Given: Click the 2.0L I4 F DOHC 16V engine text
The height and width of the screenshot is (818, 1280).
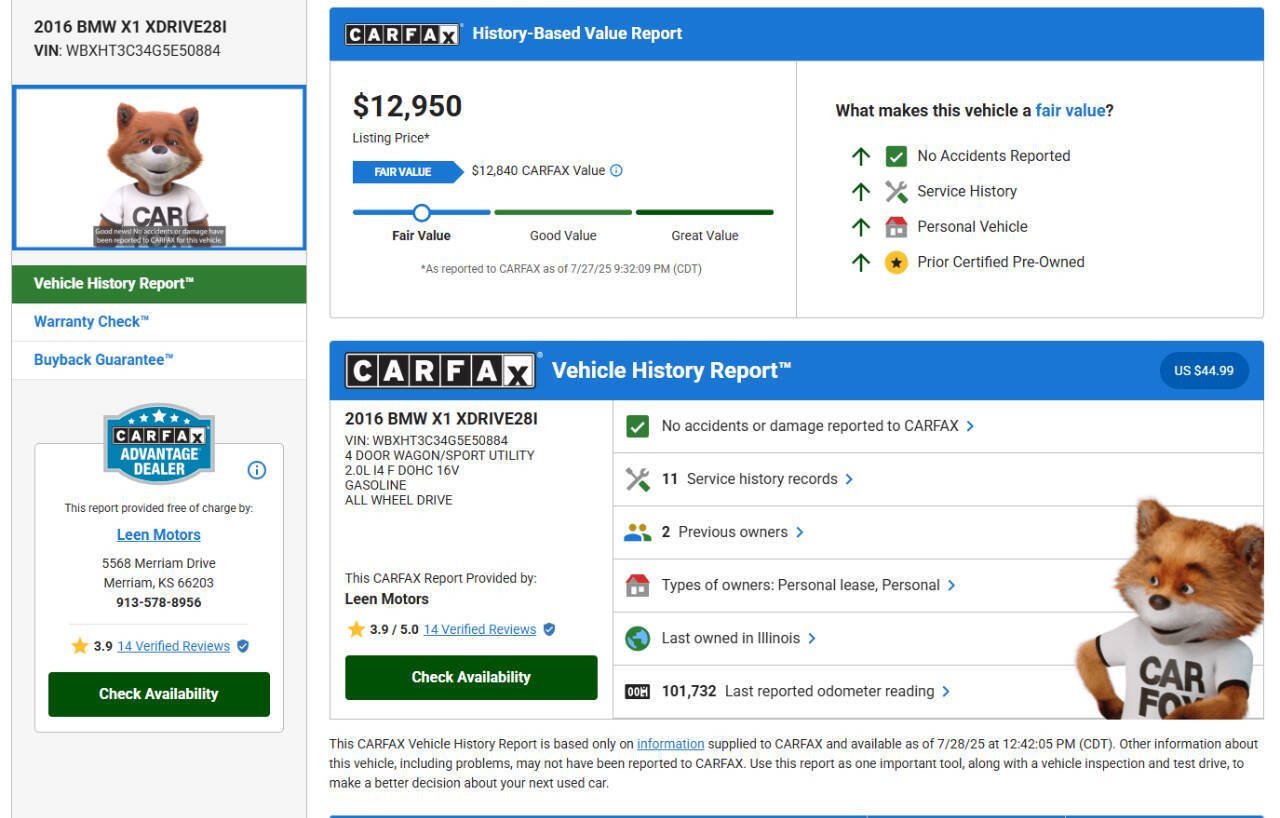Looking at the screenshot, I should (402, 470).
